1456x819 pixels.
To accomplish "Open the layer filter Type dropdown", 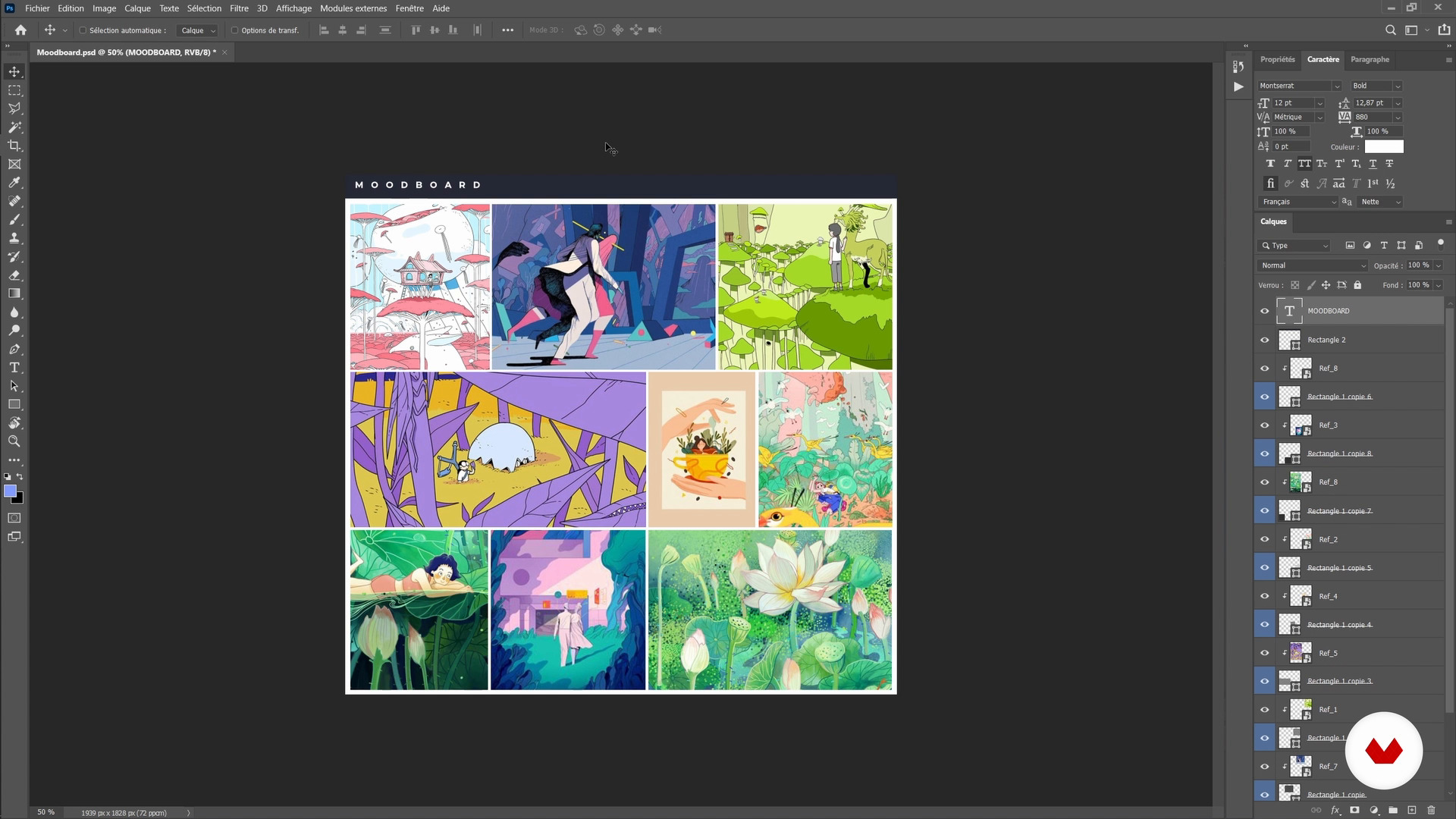I will click(1294, 246).
